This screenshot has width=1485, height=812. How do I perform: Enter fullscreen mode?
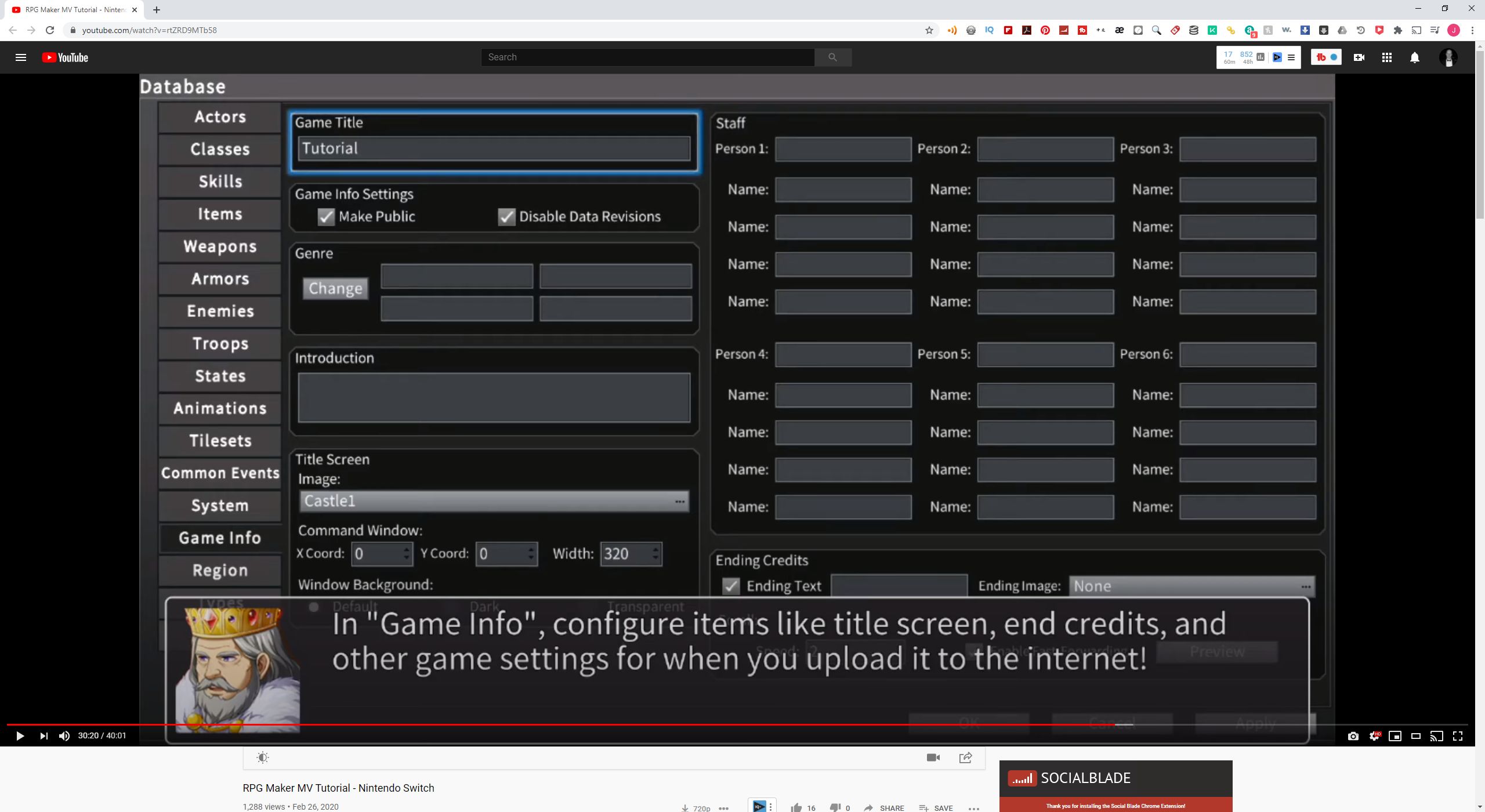point(1458,736)
